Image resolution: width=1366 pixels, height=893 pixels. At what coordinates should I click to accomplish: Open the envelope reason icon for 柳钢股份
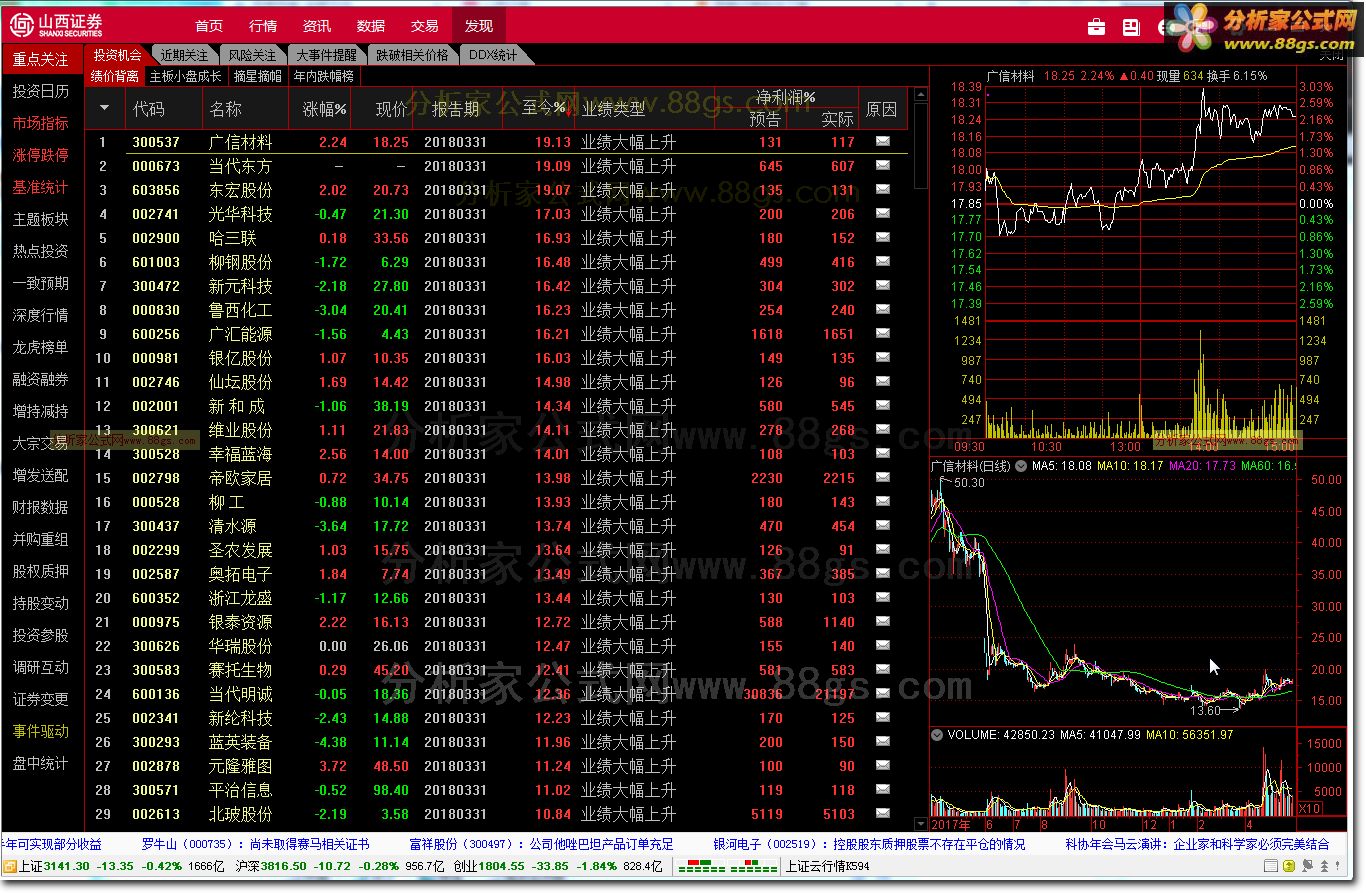pyautogui.click(x=882, y=262)
